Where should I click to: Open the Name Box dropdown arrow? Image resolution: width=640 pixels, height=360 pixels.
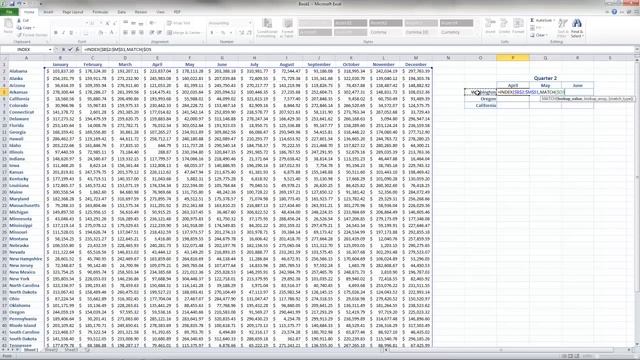(x=50, y=49)
